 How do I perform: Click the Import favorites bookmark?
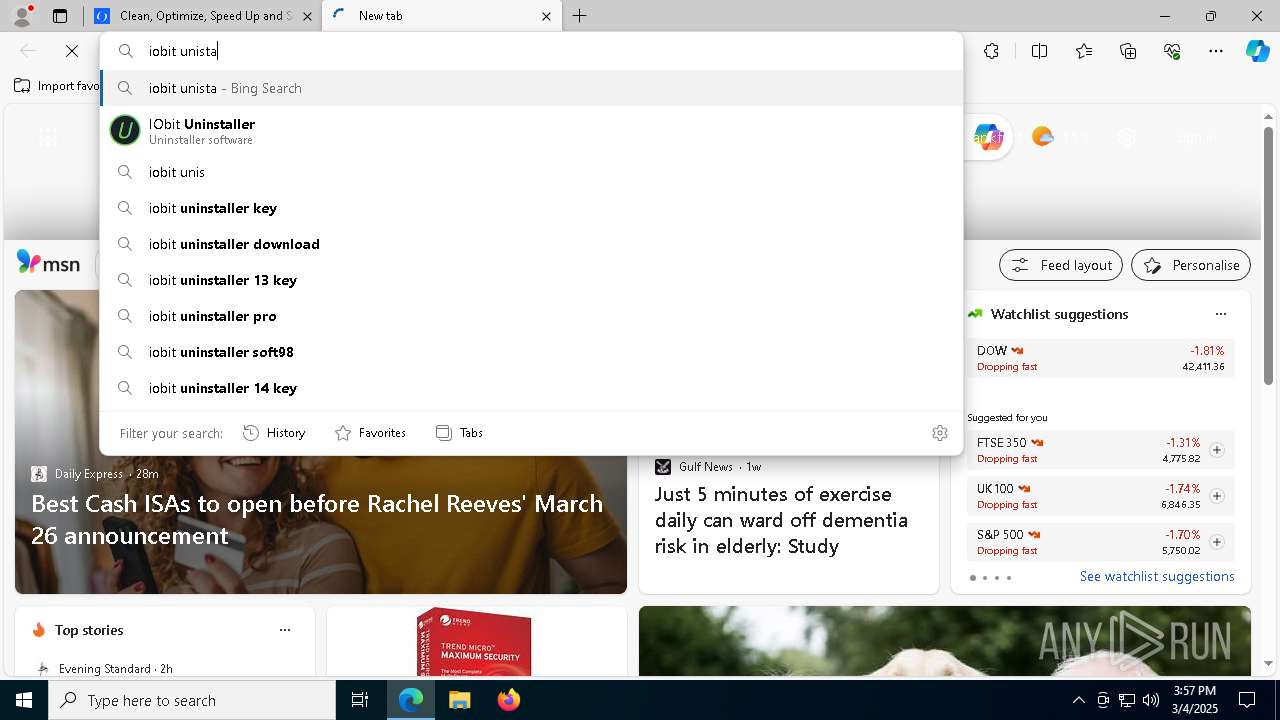coord(57,86)
